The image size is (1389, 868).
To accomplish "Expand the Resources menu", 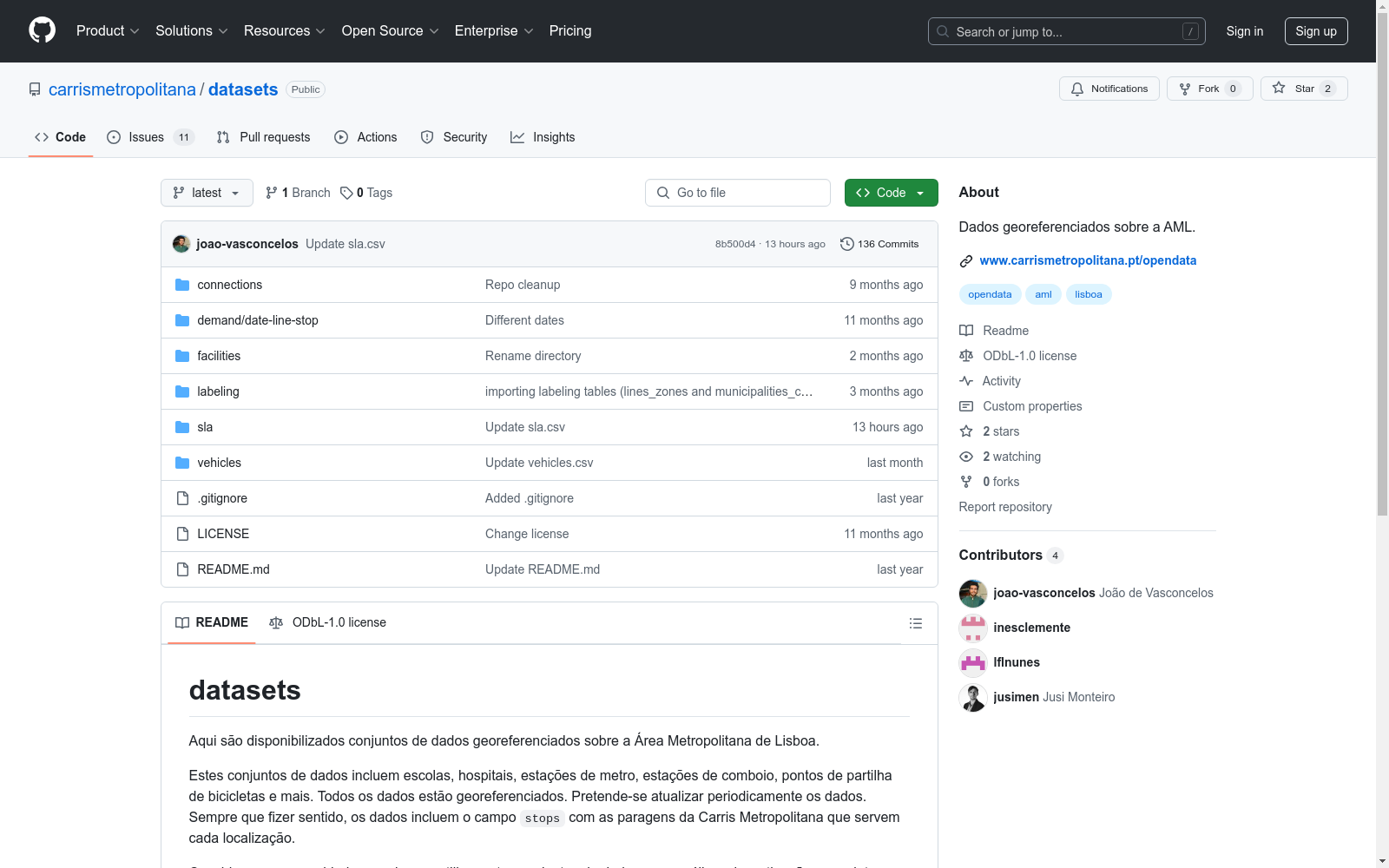I will (x=285, y=30).
